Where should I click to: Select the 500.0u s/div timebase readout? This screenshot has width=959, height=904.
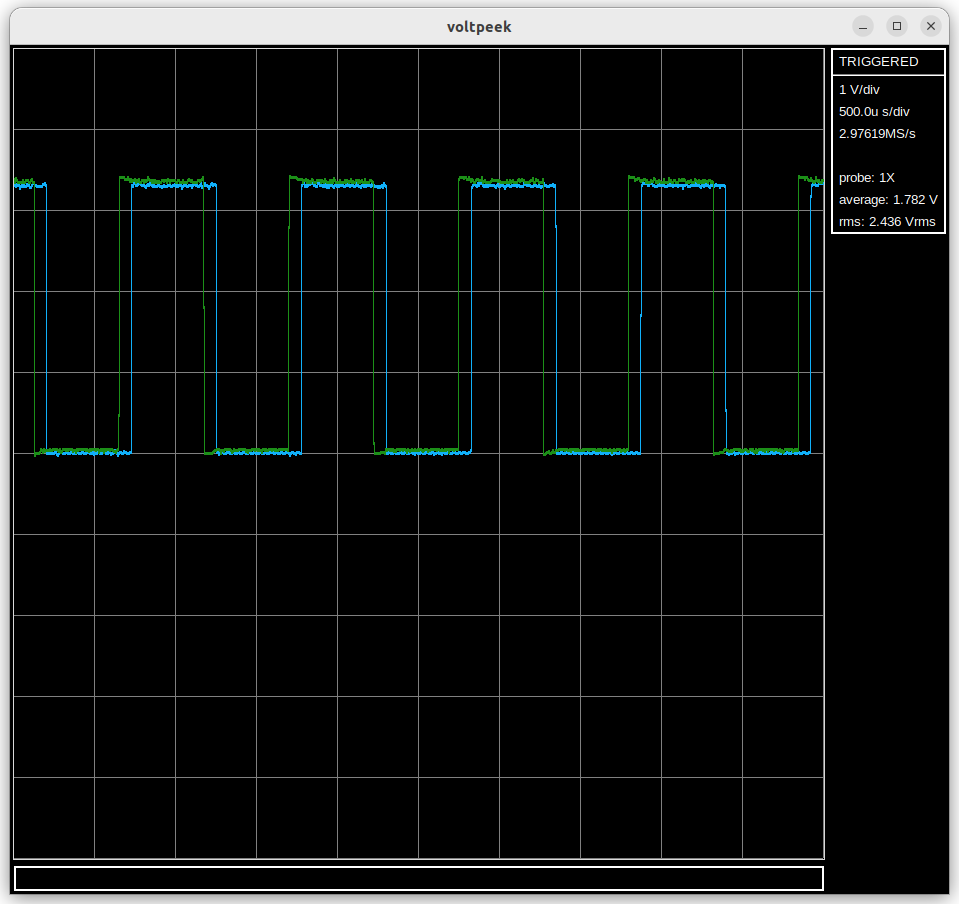click(x=874, y=112)
